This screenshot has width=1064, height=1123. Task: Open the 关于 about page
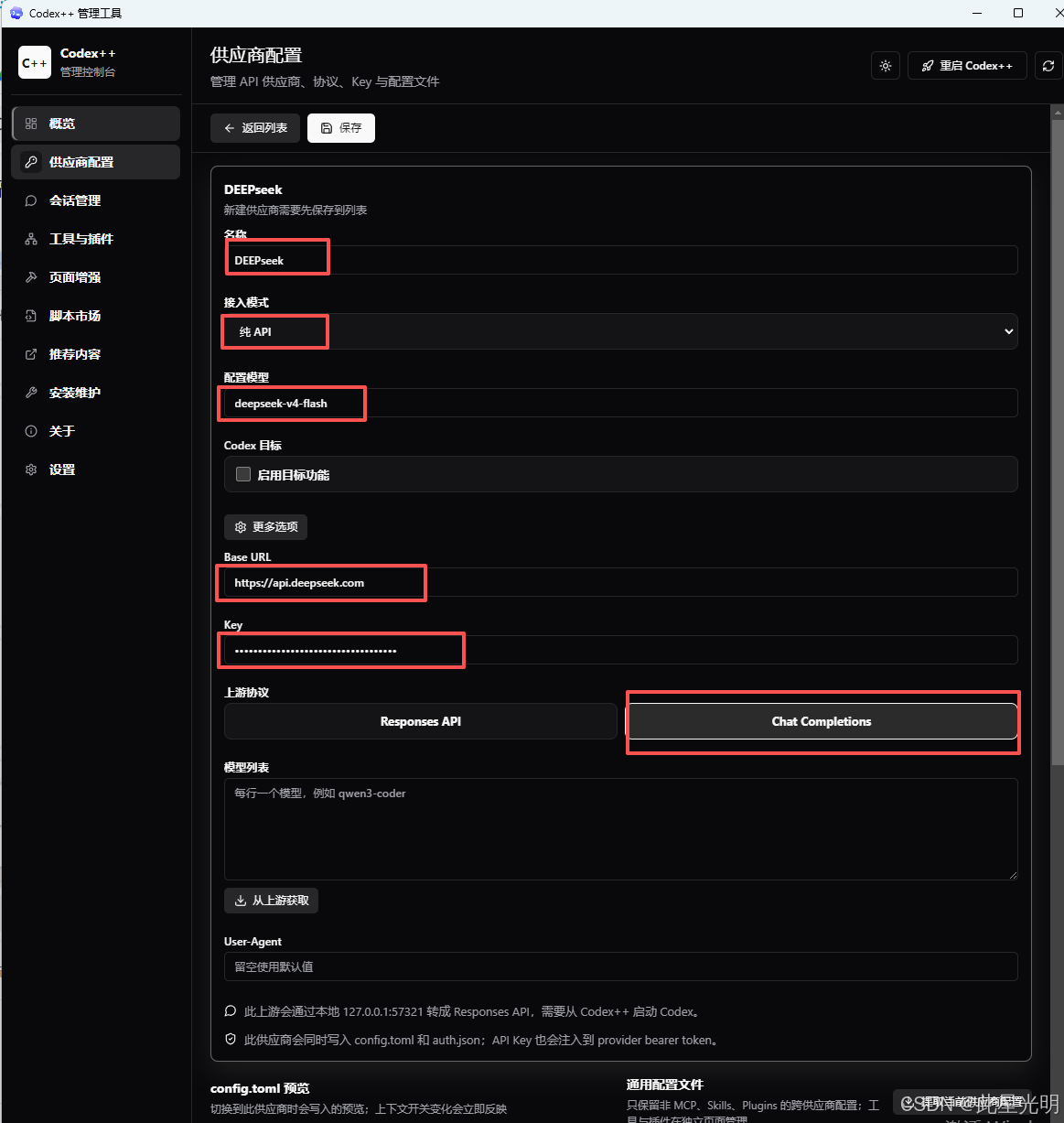click(x=96, y=431)
